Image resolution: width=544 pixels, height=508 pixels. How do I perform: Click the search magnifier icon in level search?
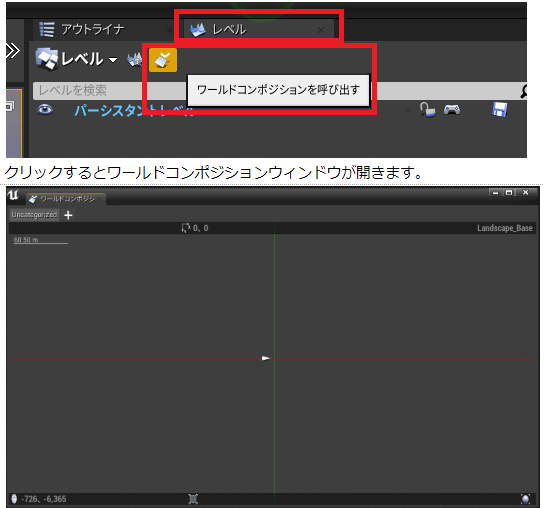pyautogui.click(x=523, y=91)
